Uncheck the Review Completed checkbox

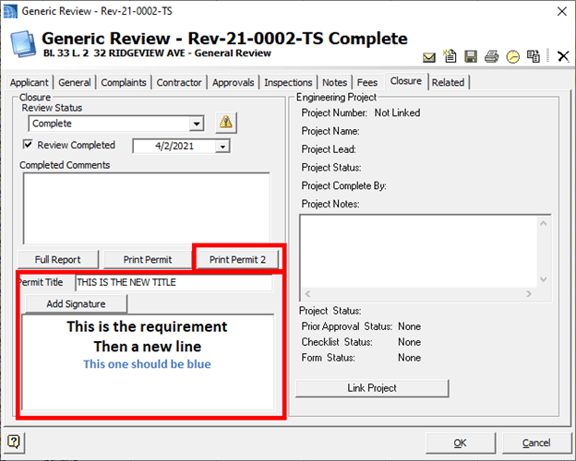point(28,144)
